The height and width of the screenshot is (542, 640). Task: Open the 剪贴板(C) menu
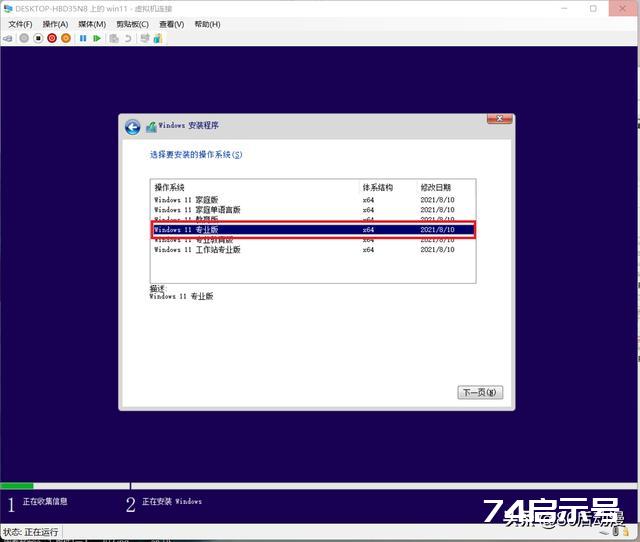(132, 24)
